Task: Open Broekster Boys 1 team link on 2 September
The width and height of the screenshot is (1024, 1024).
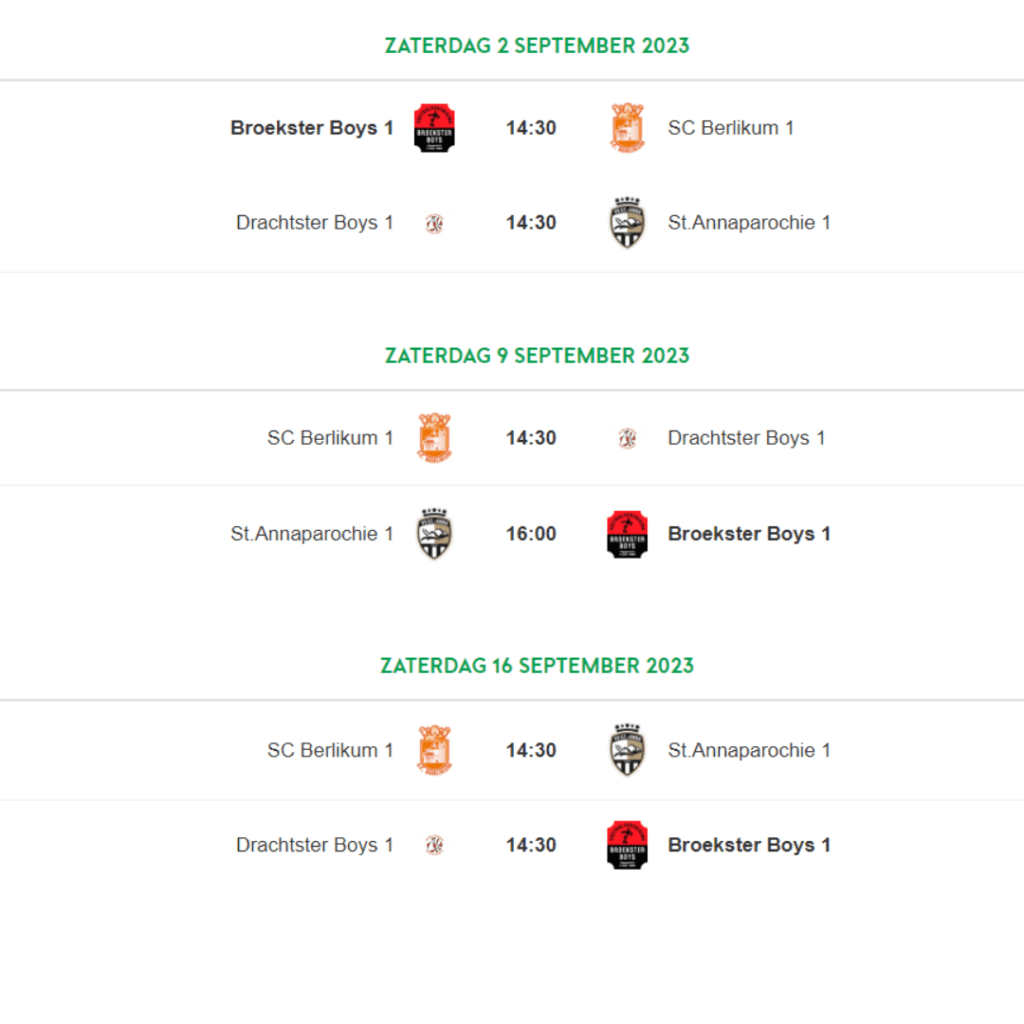Action: click(x=312, y=128)
